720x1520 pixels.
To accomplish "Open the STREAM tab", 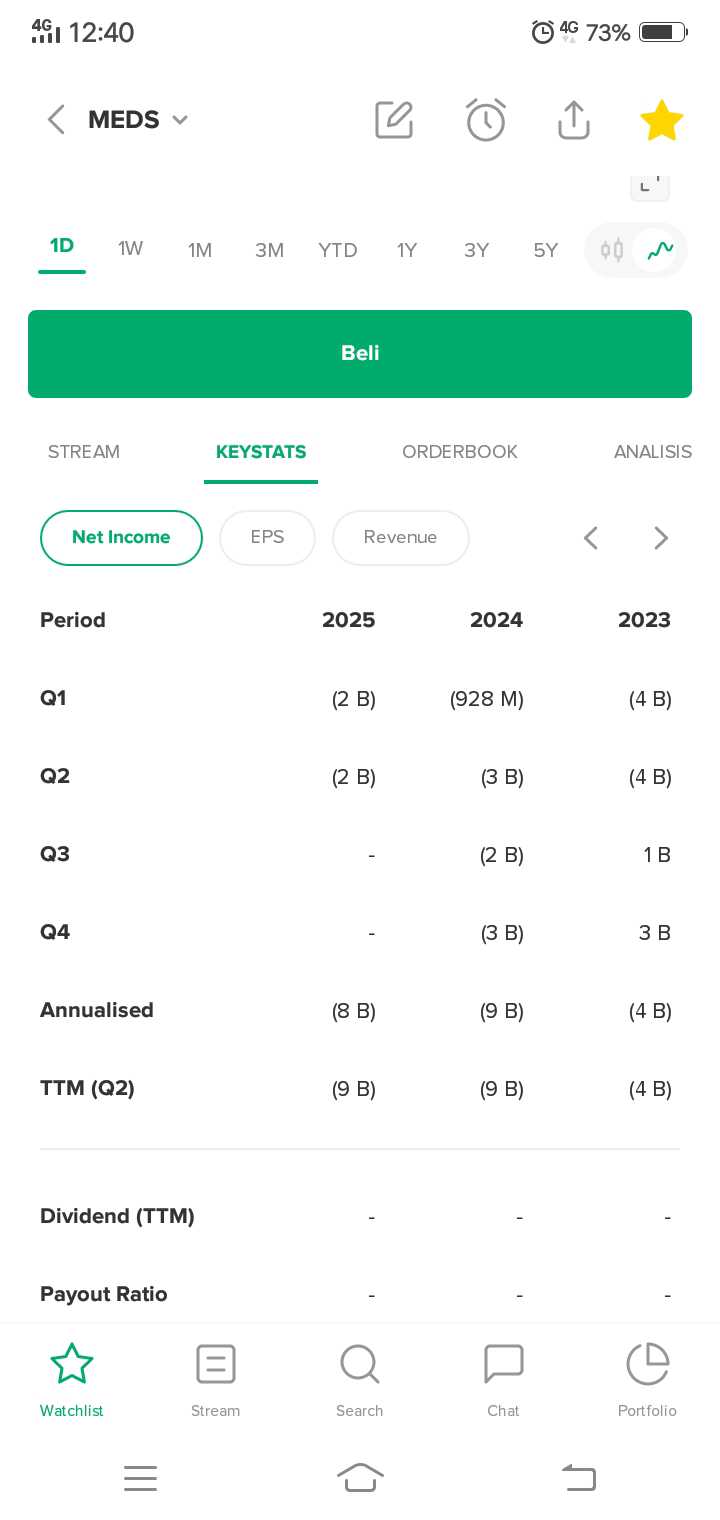I will 84,452.
